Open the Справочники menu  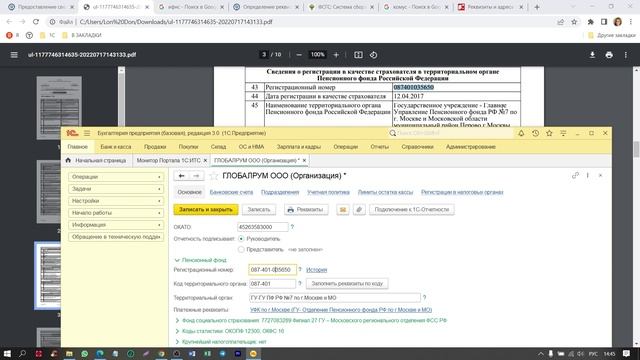point(417,147)
